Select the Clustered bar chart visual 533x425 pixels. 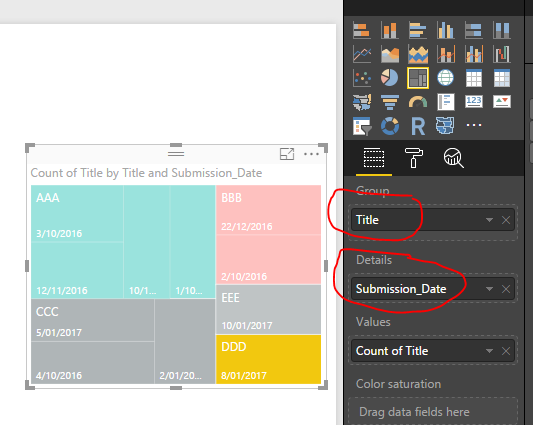pos(418,30)
